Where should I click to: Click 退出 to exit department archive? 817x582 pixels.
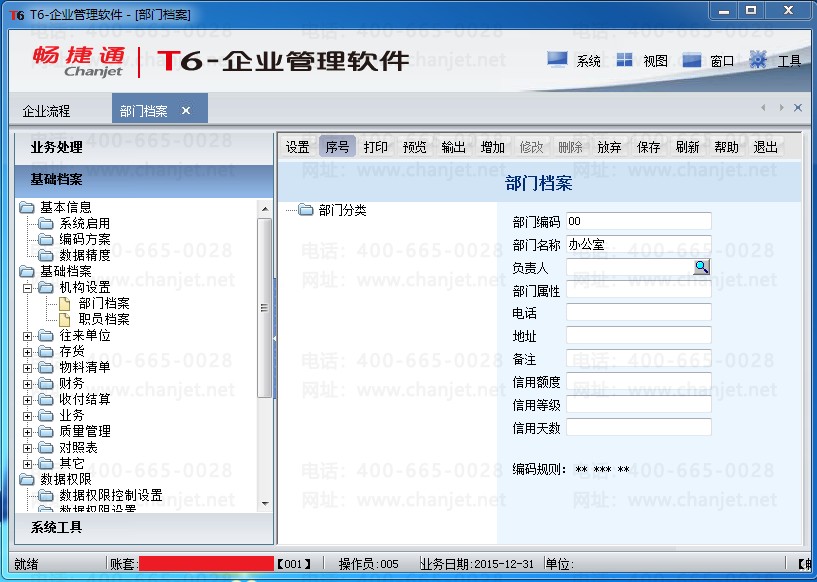[765, 147]
